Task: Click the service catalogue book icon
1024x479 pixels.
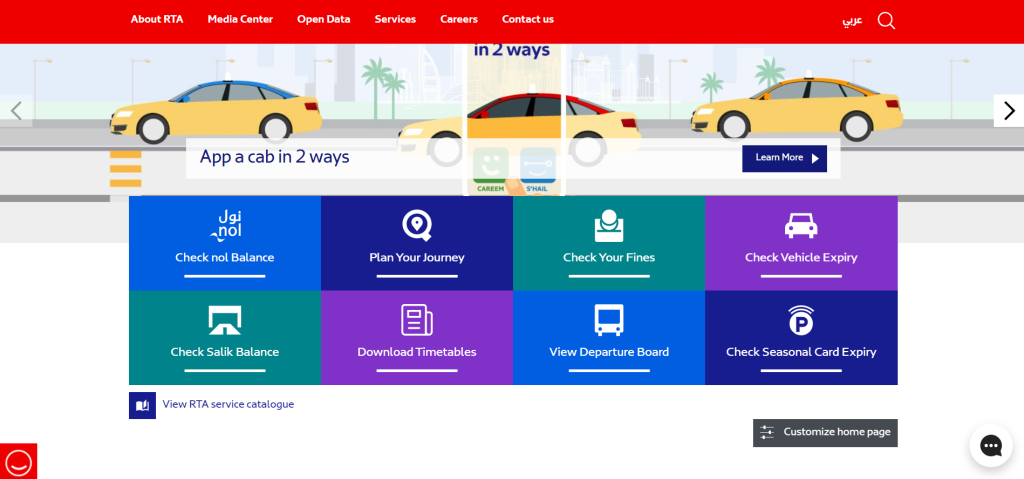Action: tap(142, 405)
